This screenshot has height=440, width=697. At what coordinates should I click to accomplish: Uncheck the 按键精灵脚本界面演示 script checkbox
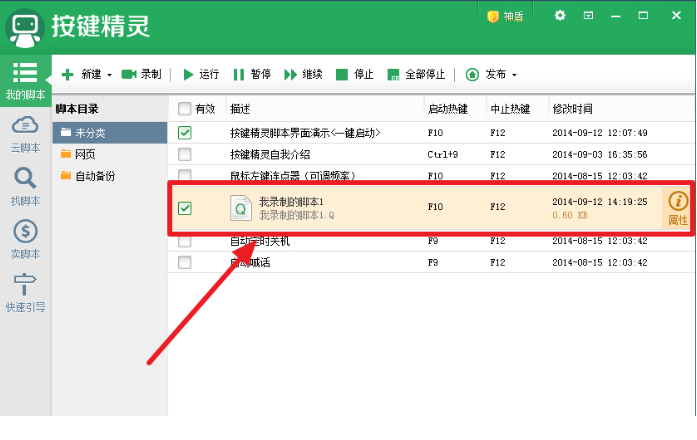click(x=184, y=132)
